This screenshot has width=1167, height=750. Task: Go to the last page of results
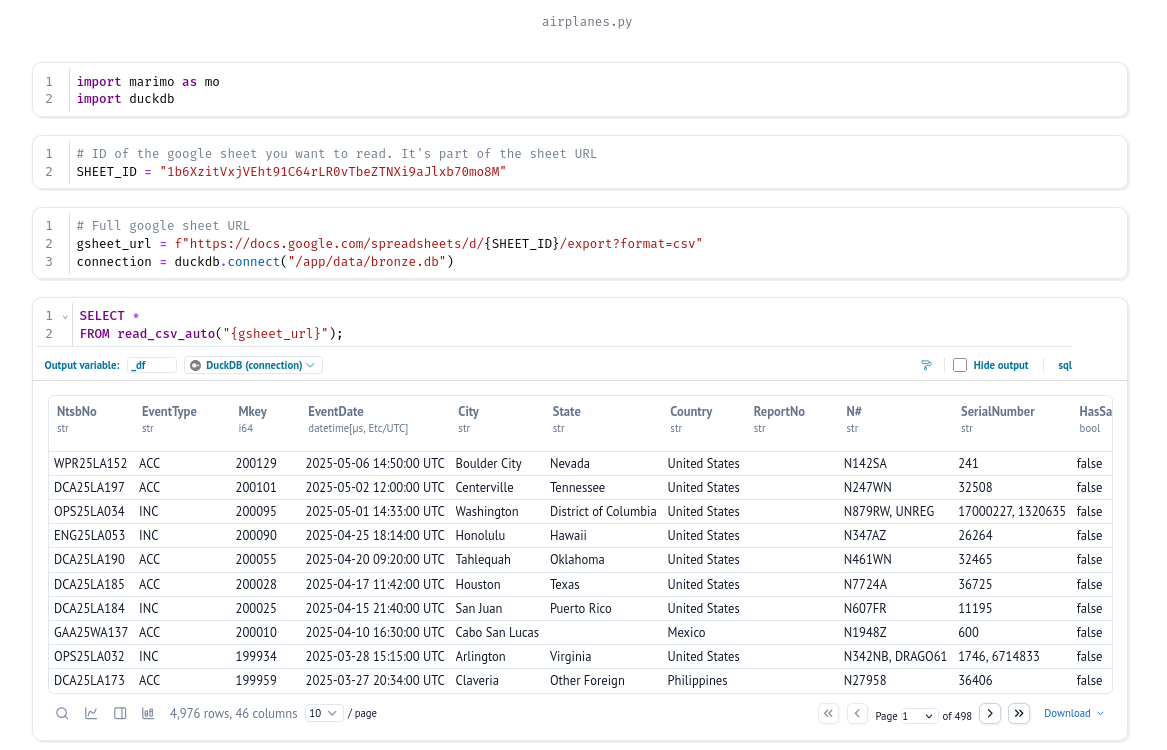point(1018,713)
